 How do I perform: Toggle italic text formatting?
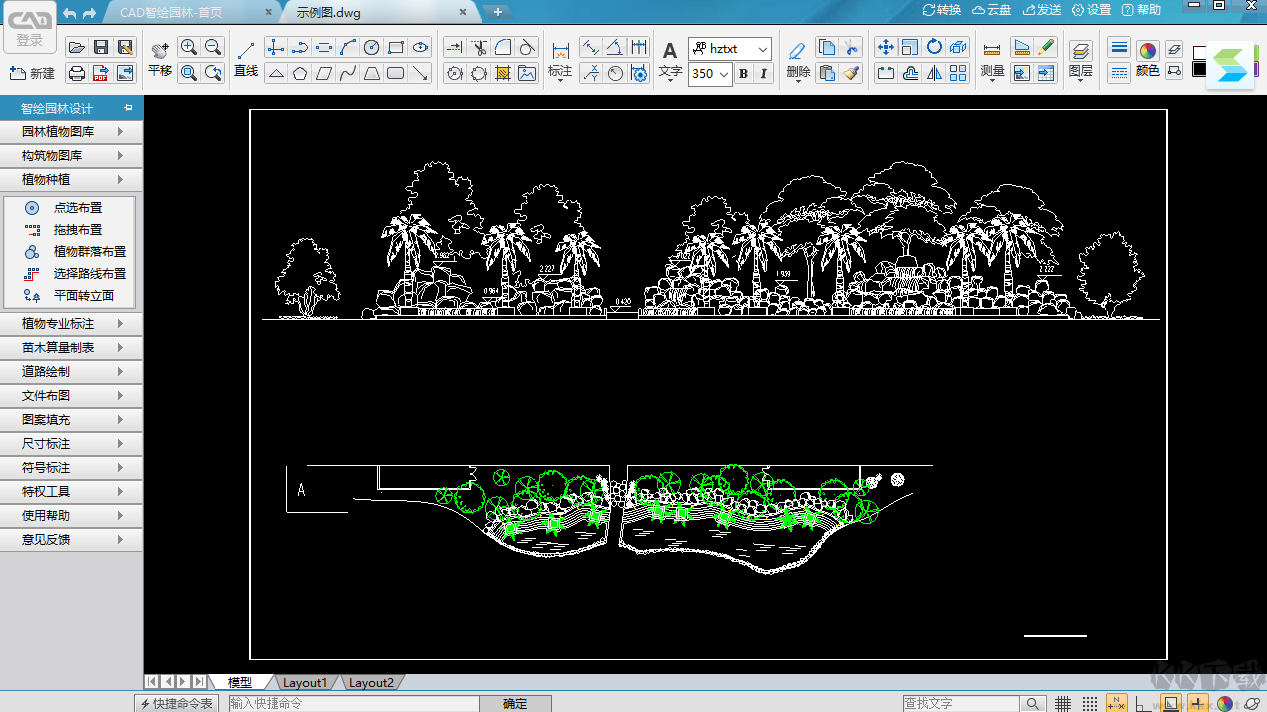pyautogui.click(x=764, y=74)
